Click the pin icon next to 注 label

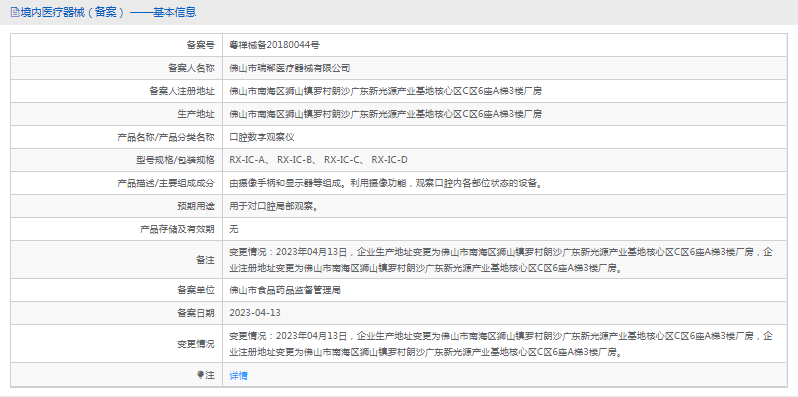pos(200,375)
